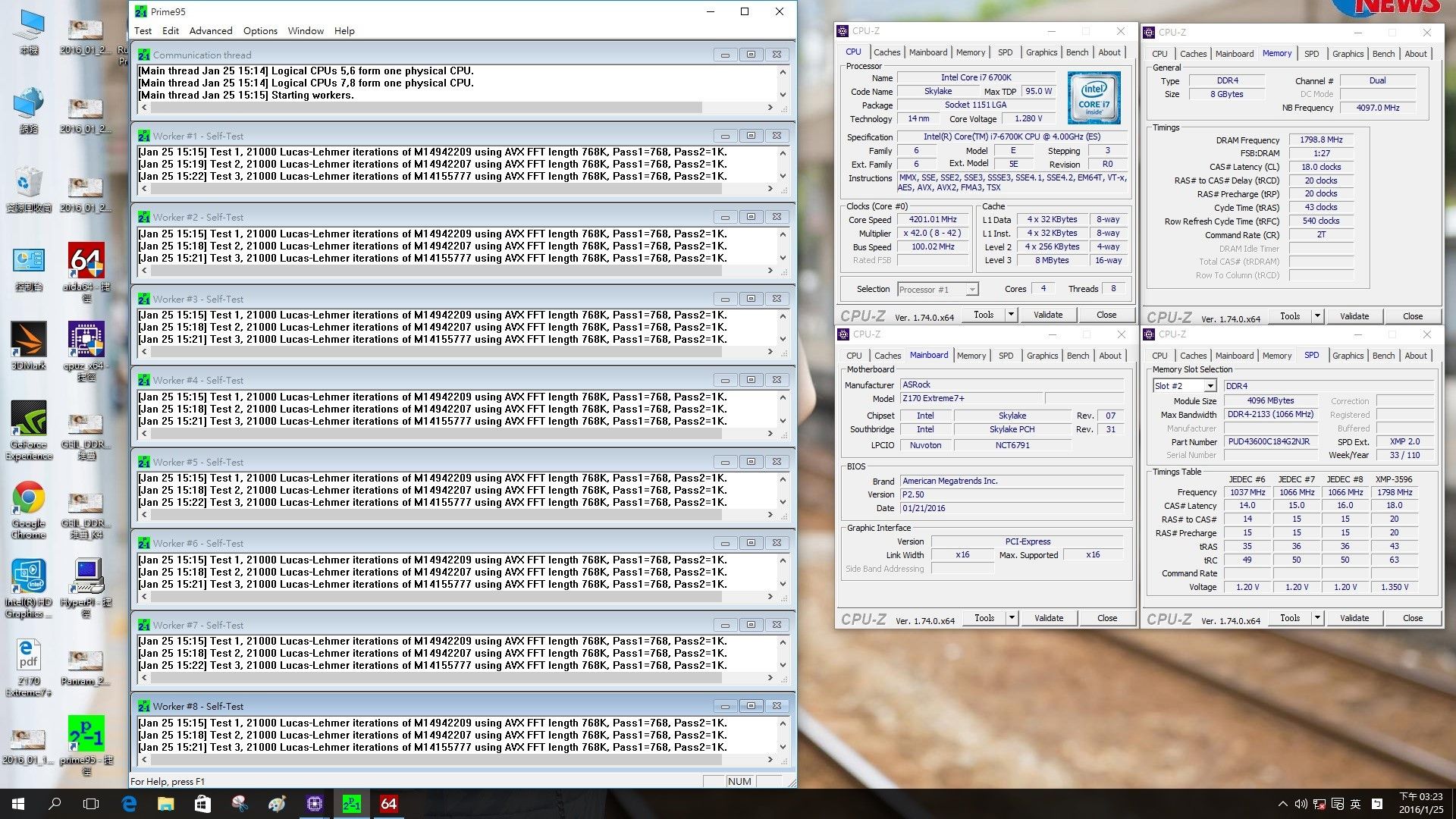This screenshot has width=1456, height=819.
Task: Open Bench tab in CPU-Z
Action: point(1075,52)
